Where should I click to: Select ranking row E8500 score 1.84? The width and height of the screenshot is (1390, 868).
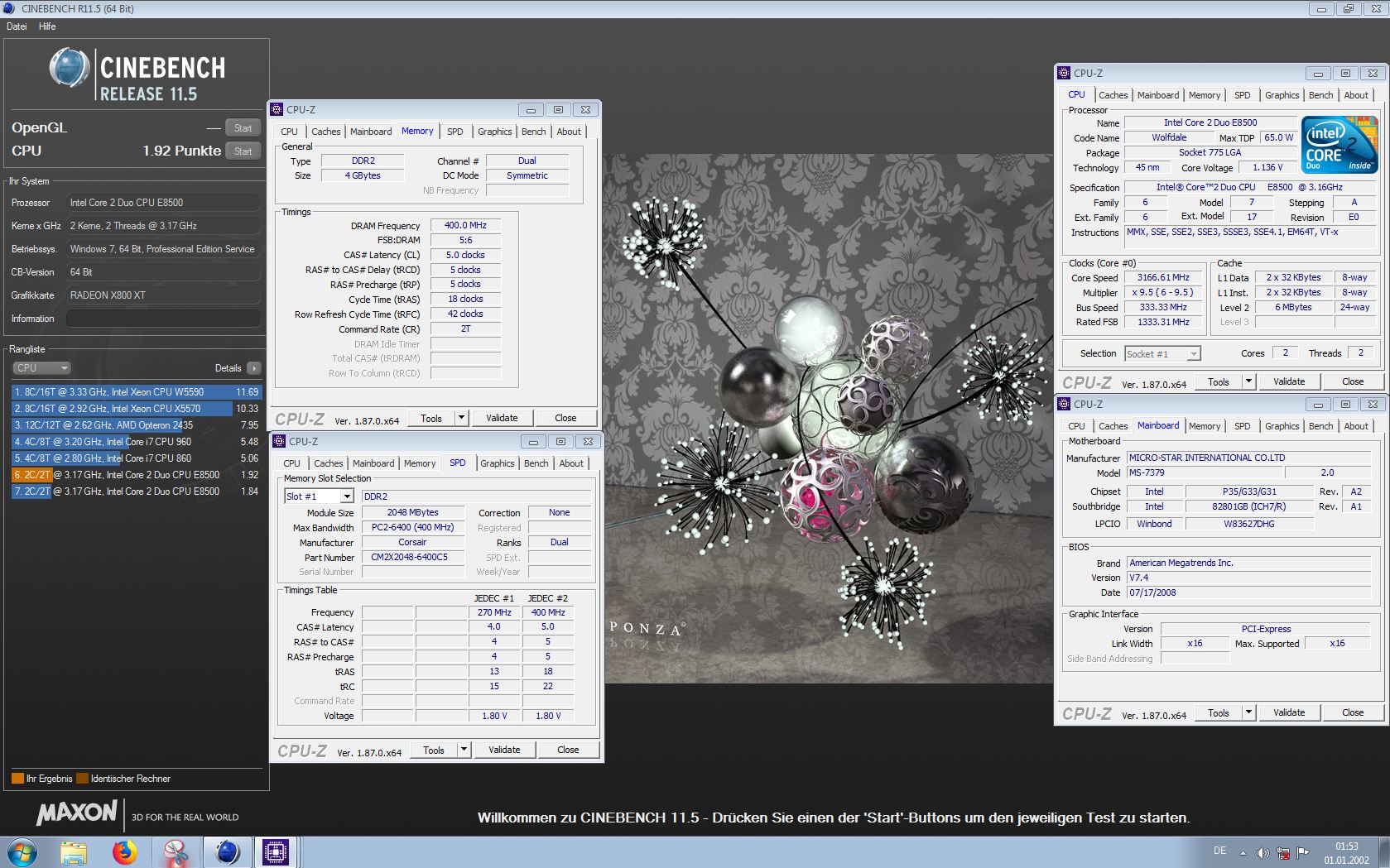(136, 492)
